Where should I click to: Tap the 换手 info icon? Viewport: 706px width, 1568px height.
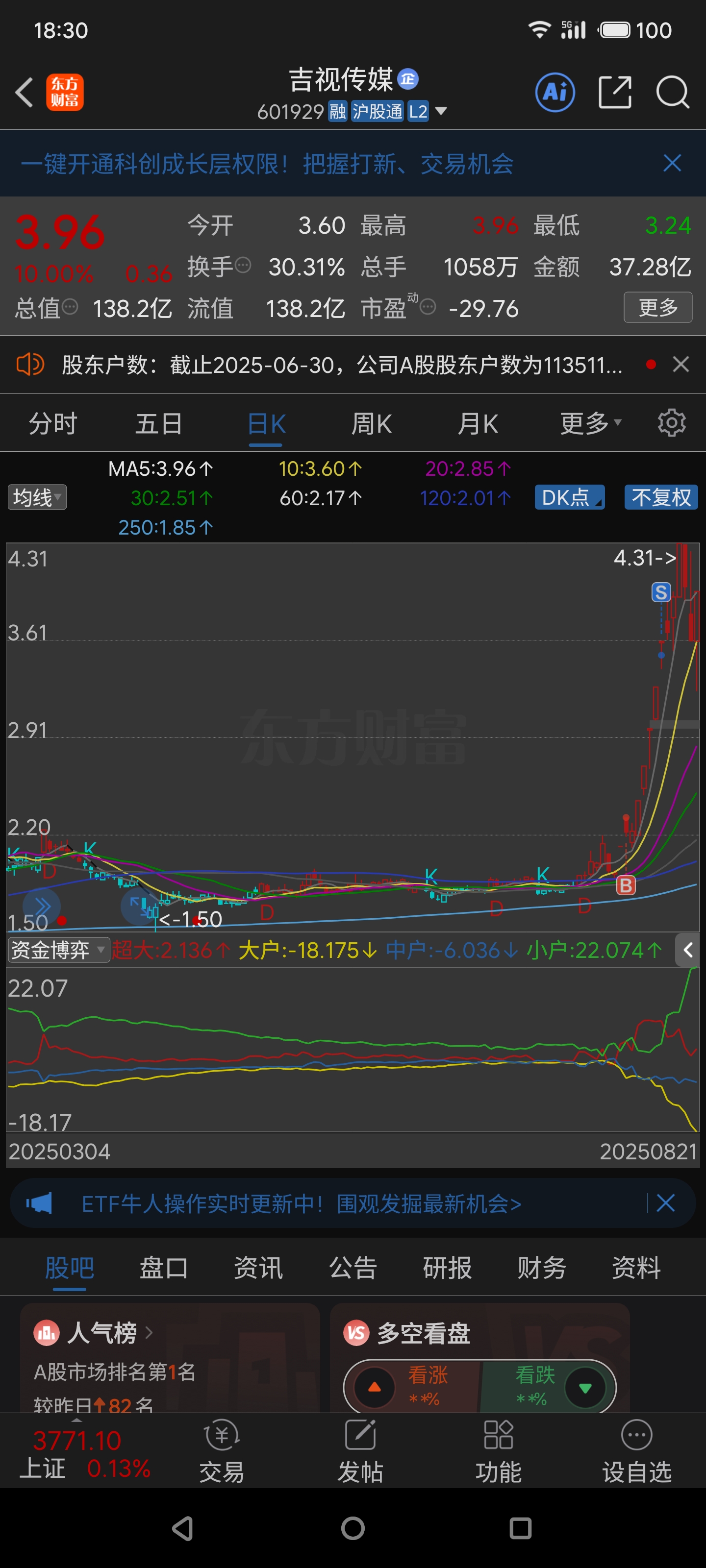[242, 266]
